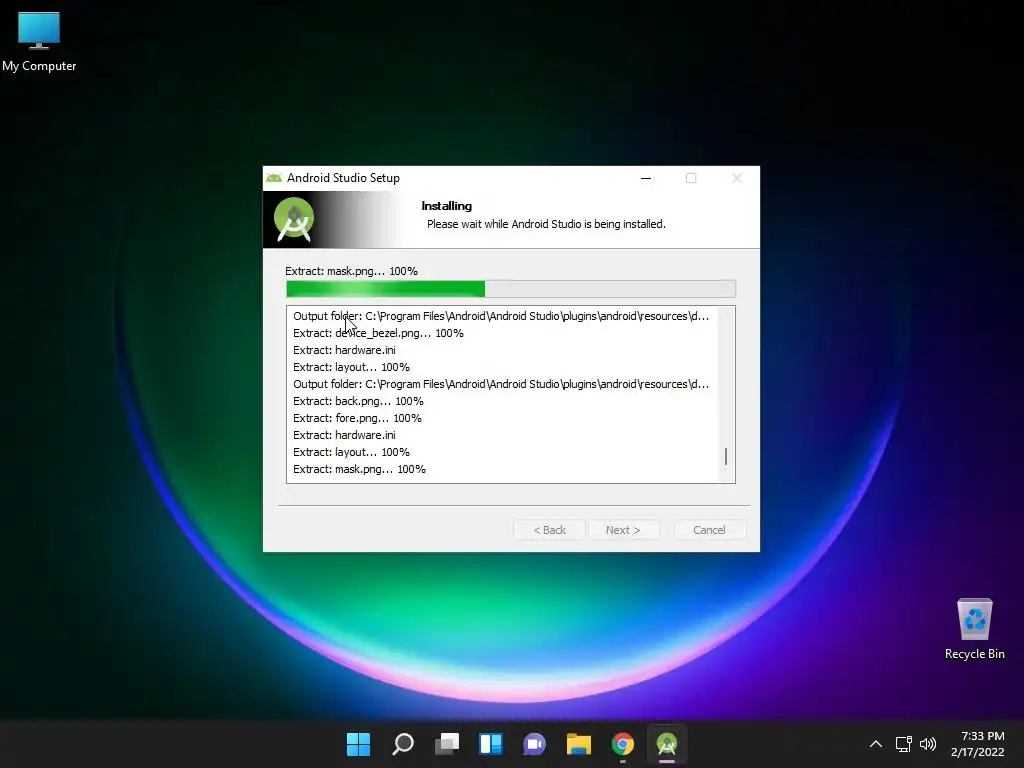Click the Windows Start button in taskbar
Image resolution: width=1024 pixels, height=768 pixels.
(x=358, y=744)
